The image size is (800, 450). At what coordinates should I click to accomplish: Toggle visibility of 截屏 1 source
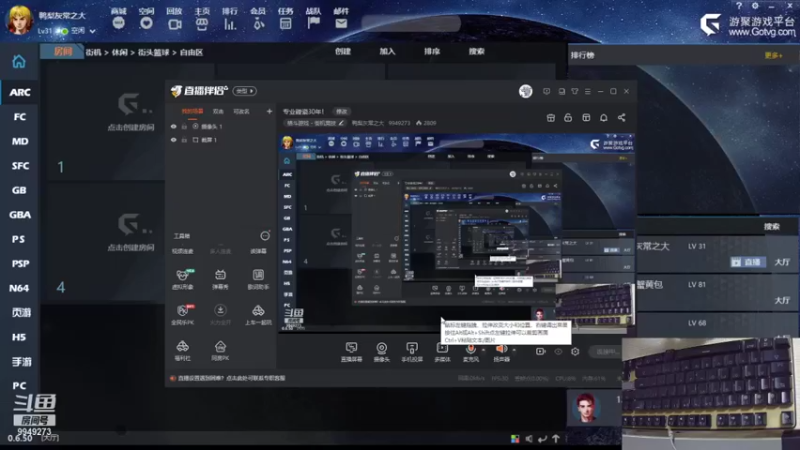click(x=173, y=140)
